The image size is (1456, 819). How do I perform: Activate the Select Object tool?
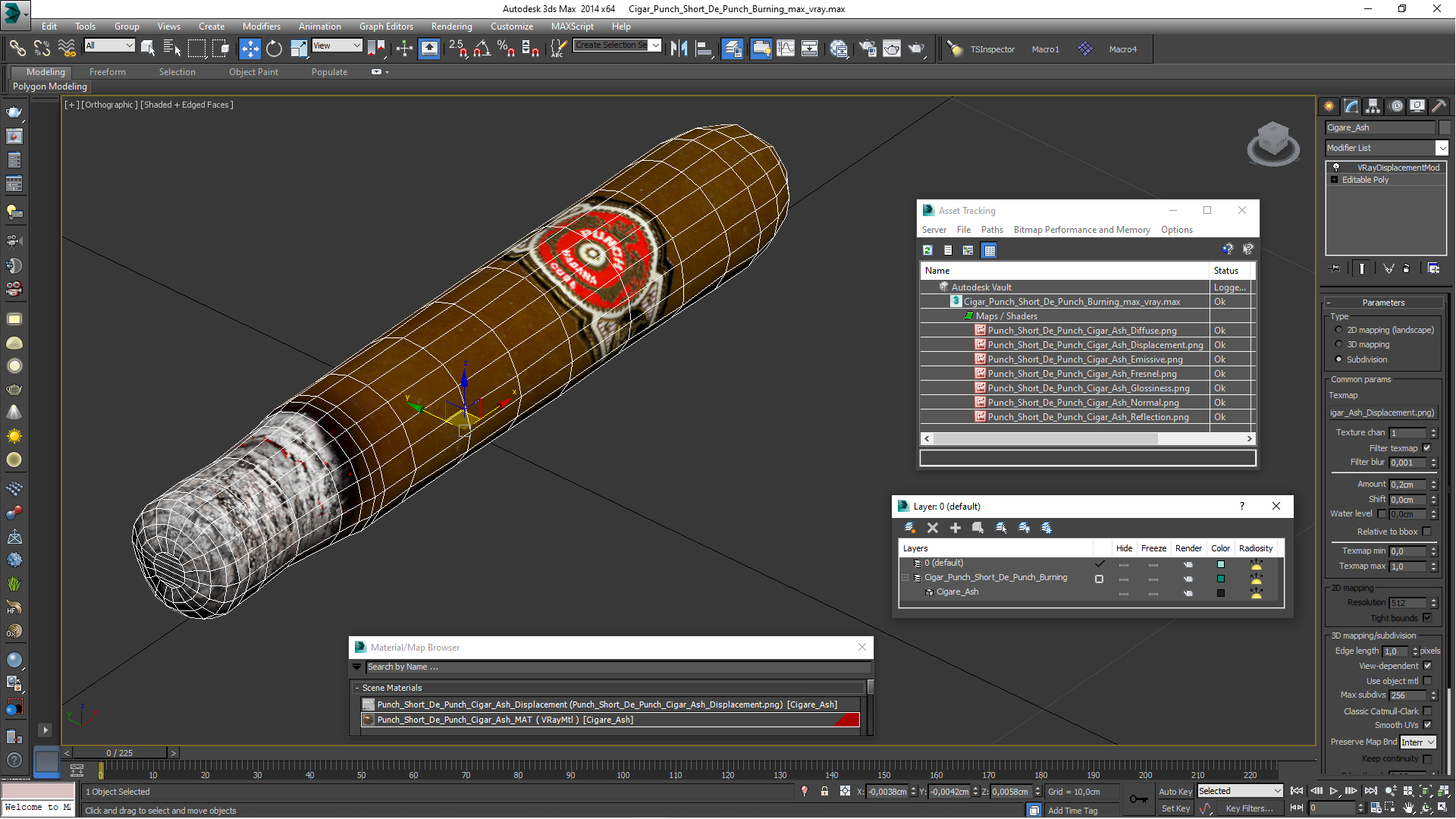[x=148, y=49]
